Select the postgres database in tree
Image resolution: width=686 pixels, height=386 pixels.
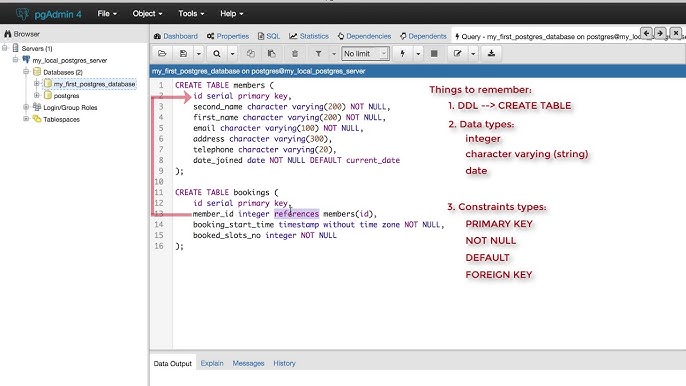point(66,96)
